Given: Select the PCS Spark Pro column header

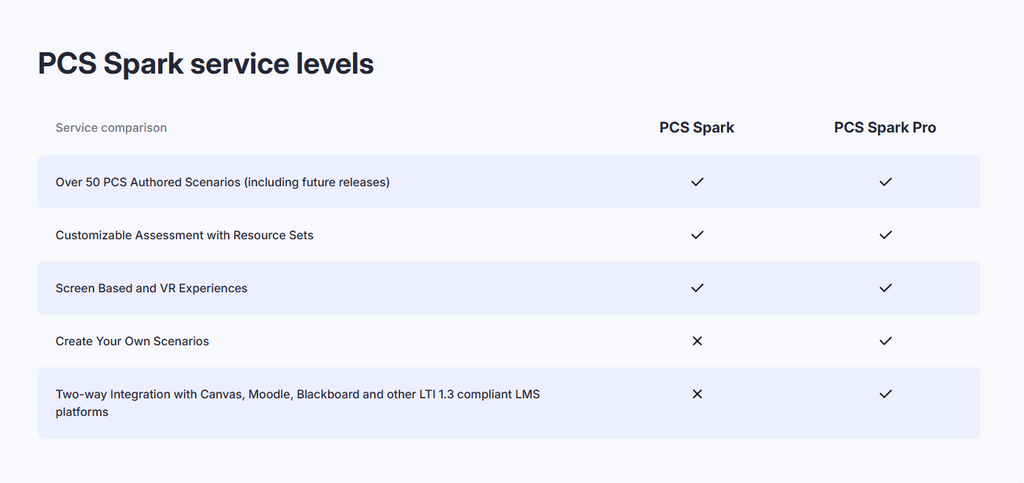Looking at the screenshot, I should tap(885, 128).
